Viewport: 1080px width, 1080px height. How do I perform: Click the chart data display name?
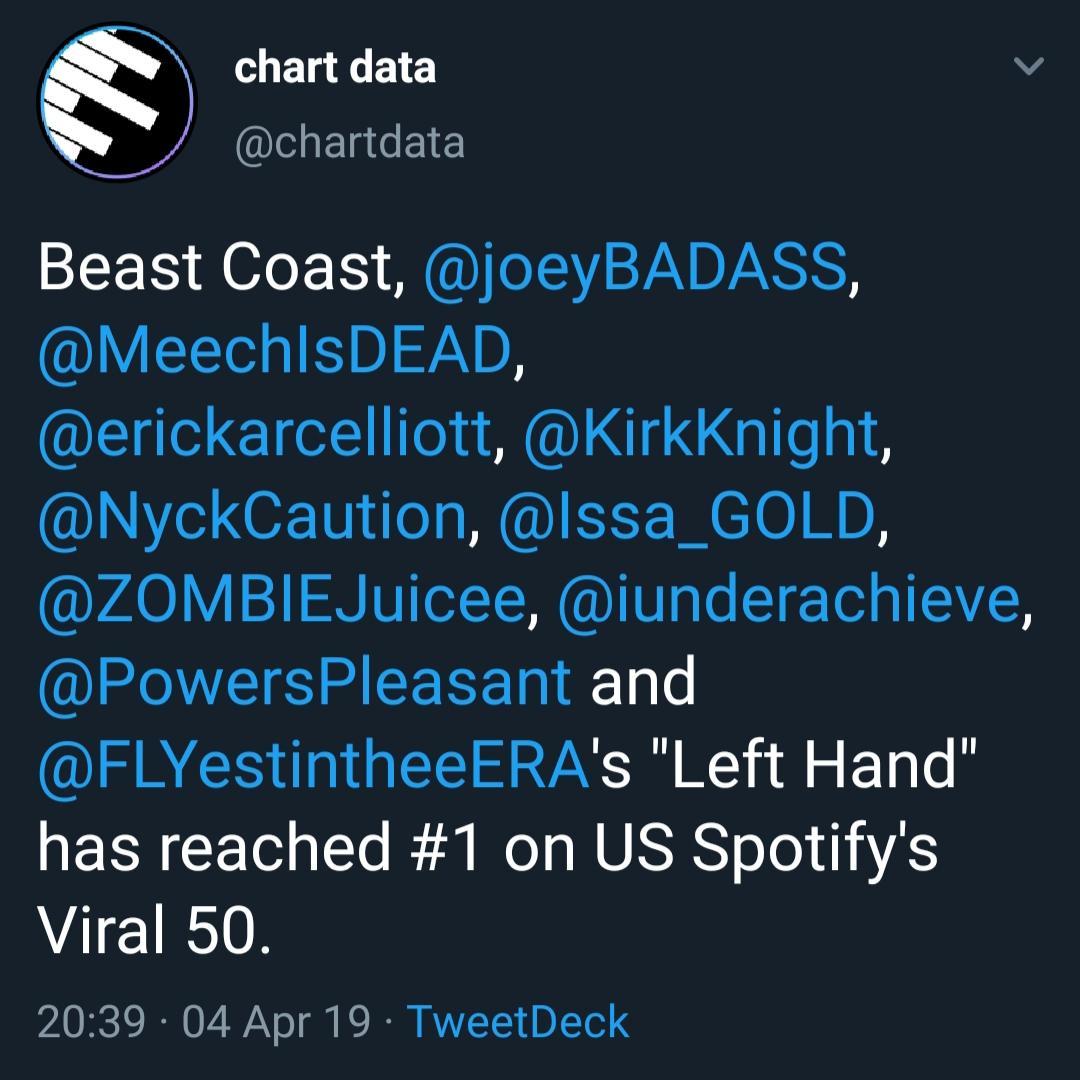pos(335,69)
